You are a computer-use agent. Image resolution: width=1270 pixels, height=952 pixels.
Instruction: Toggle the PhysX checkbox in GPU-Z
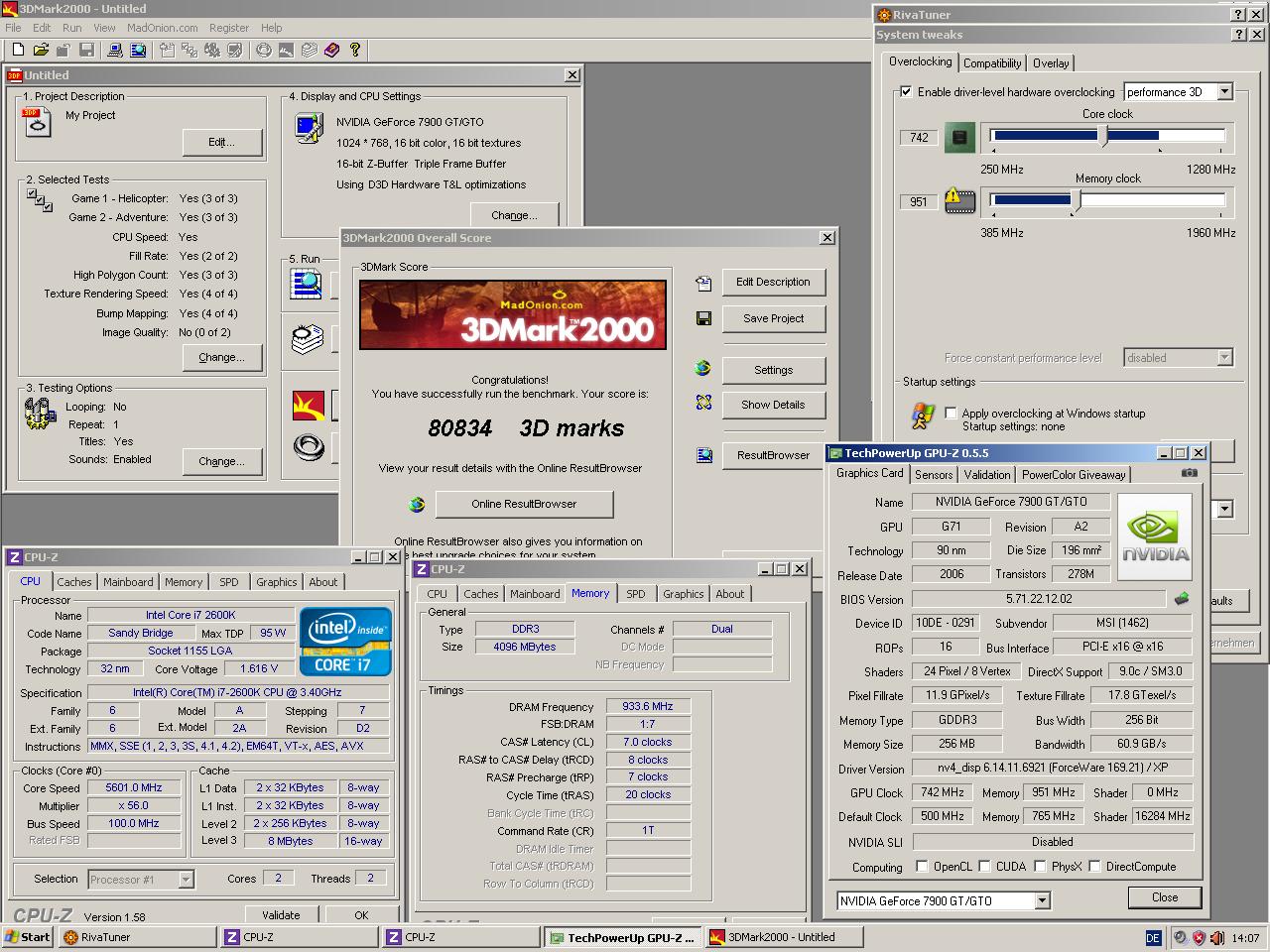coord(1040,866)
